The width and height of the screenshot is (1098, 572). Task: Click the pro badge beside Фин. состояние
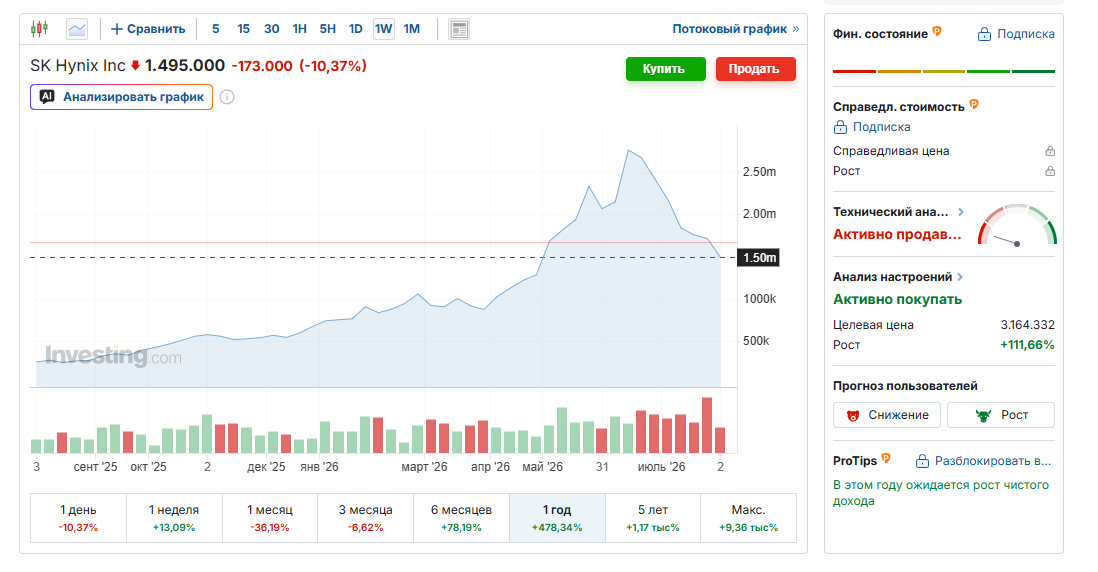tap(937, 32)
